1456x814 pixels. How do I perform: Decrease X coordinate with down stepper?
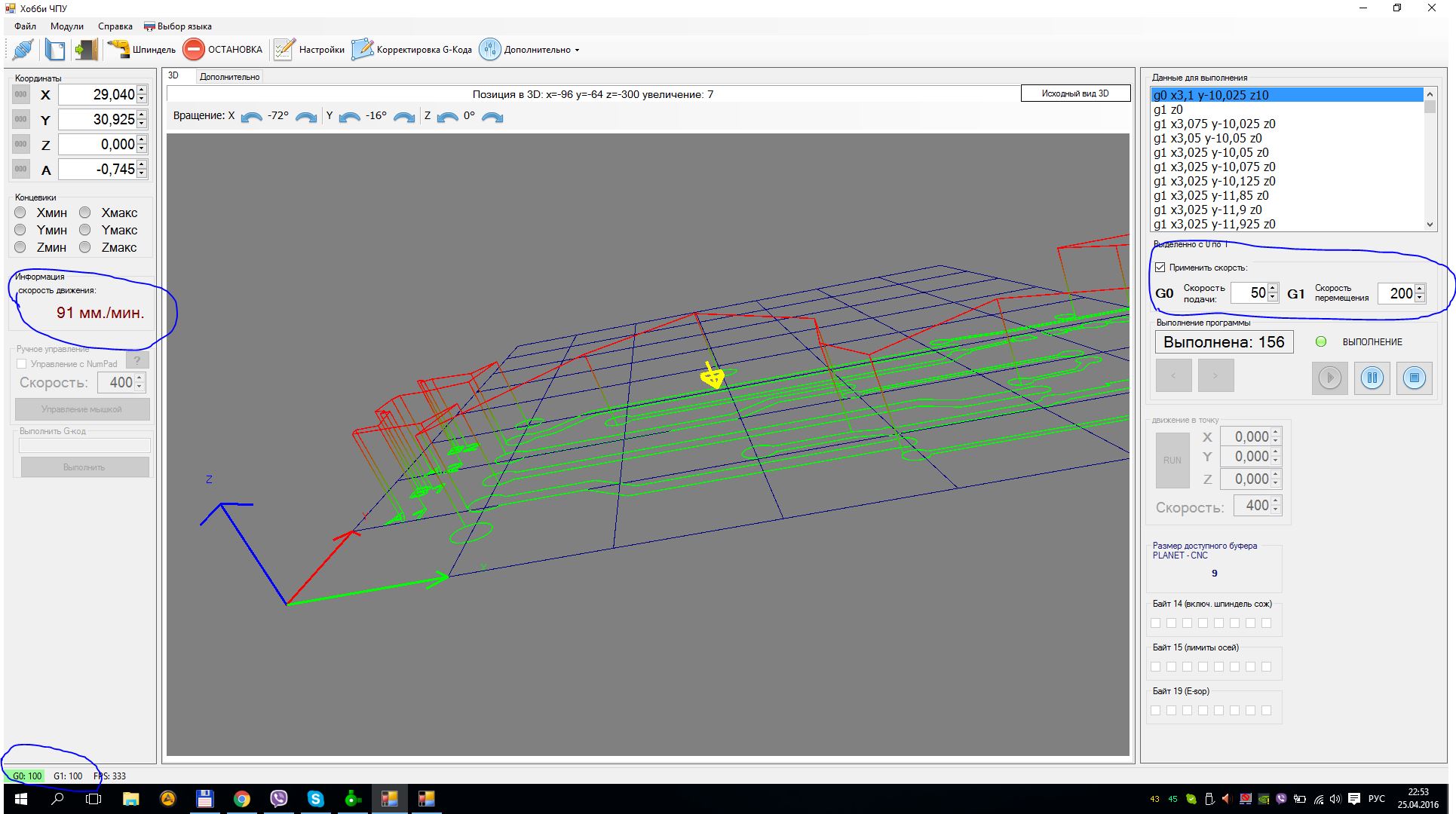tap(142, 99)
